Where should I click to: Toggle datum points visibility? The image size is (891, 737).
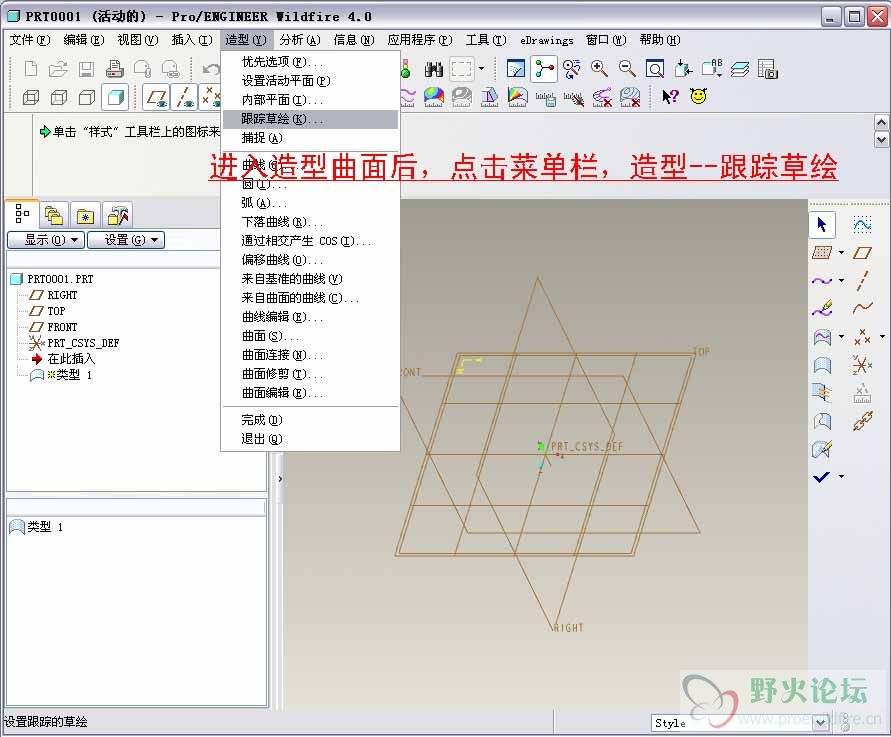click(210, 97)
